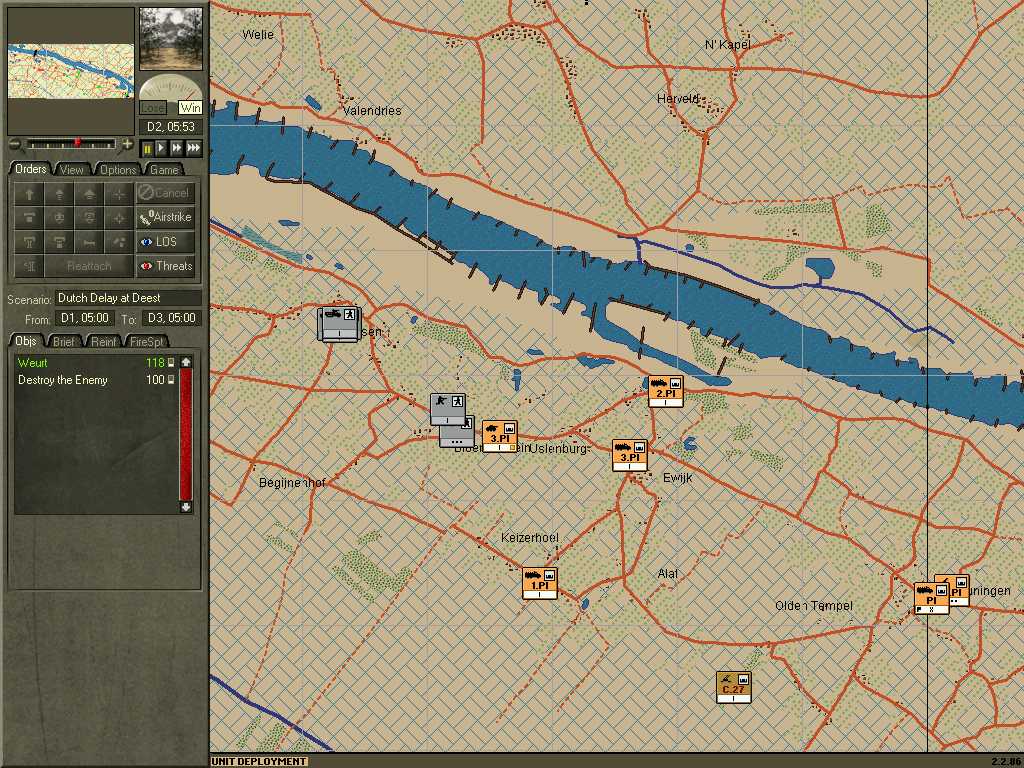Run the game at normal speed
The width and height of the screenshot is (1024, 768).
(x=161, y=149)
